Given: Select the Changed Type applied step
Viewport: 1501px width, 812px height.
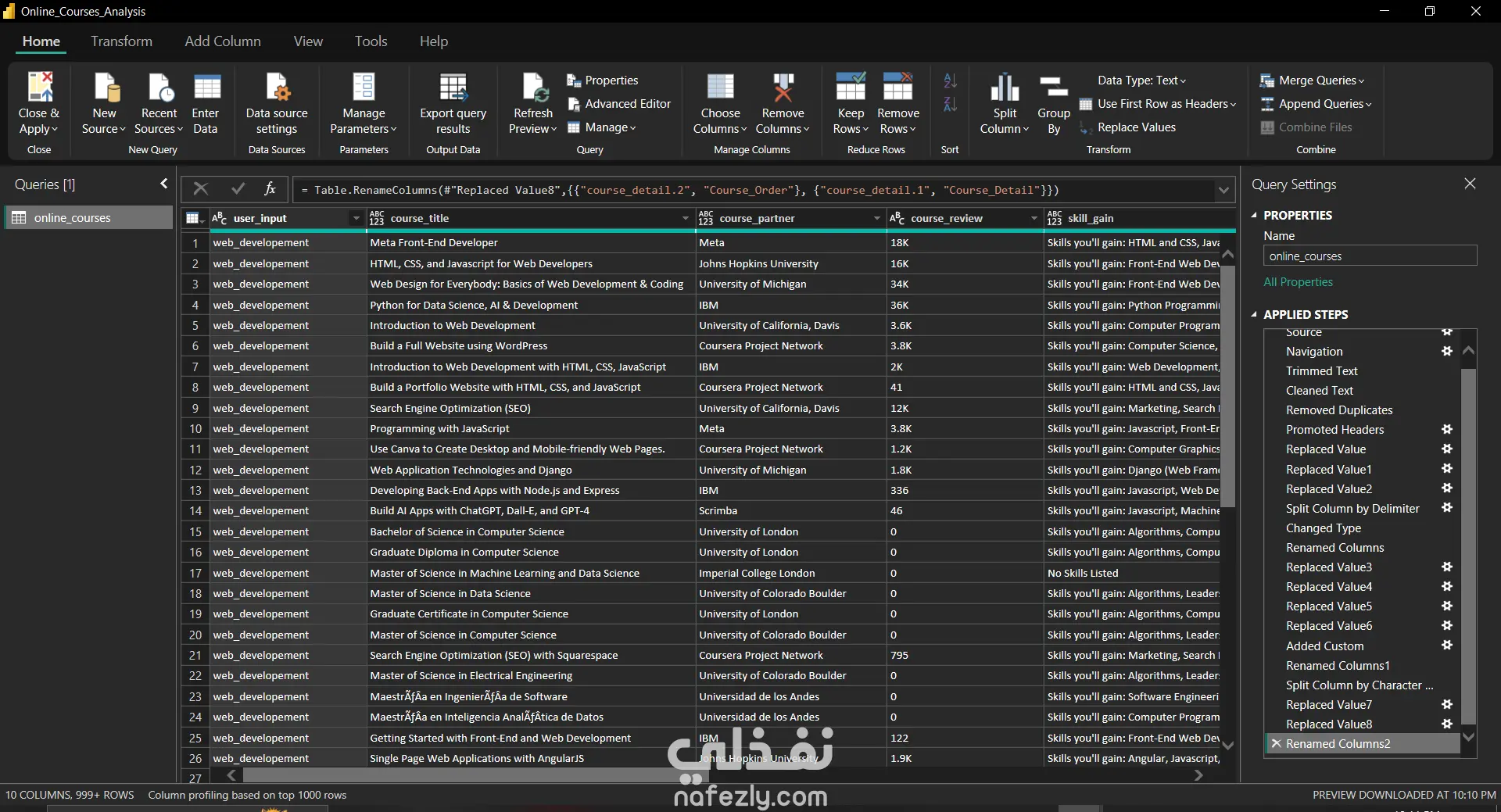Looking at the screenshot, I should pyautogui.click(x=1324, y=528).
